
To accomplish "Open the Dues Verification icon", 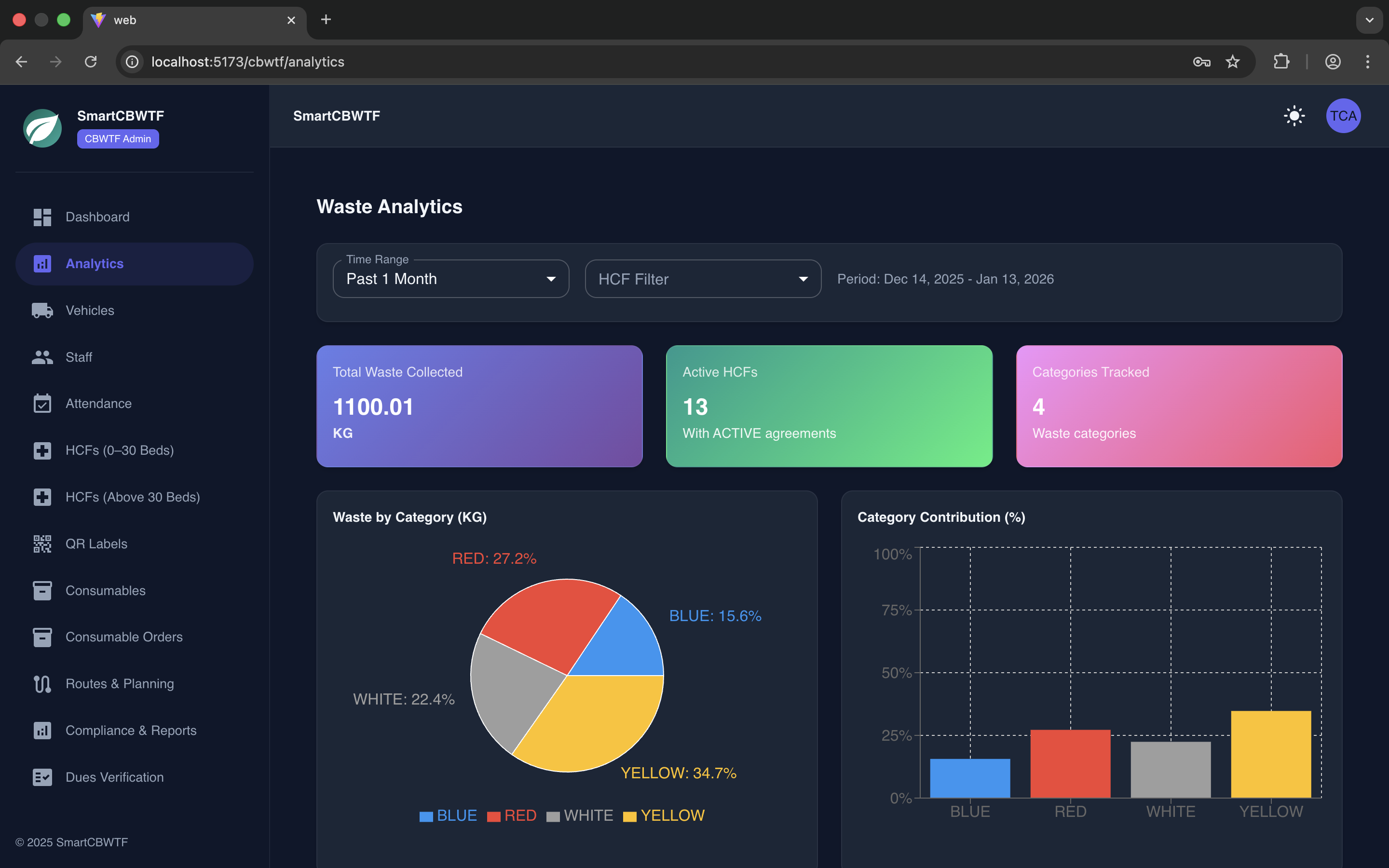I will click(x=42, y=777).
